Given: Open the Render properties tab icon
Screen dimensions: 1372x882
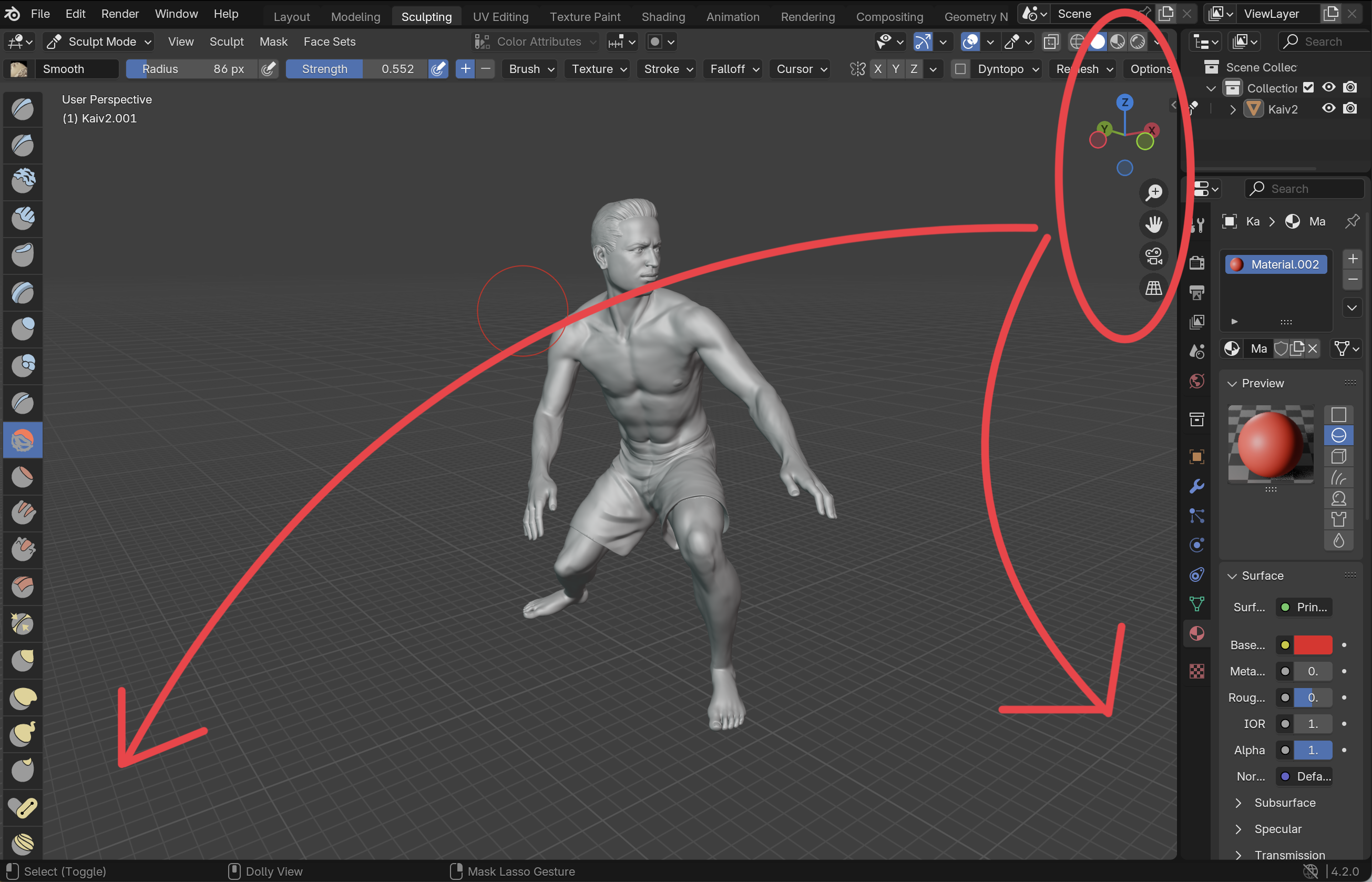Looking at the screenshot, I should click(1197, 263).
